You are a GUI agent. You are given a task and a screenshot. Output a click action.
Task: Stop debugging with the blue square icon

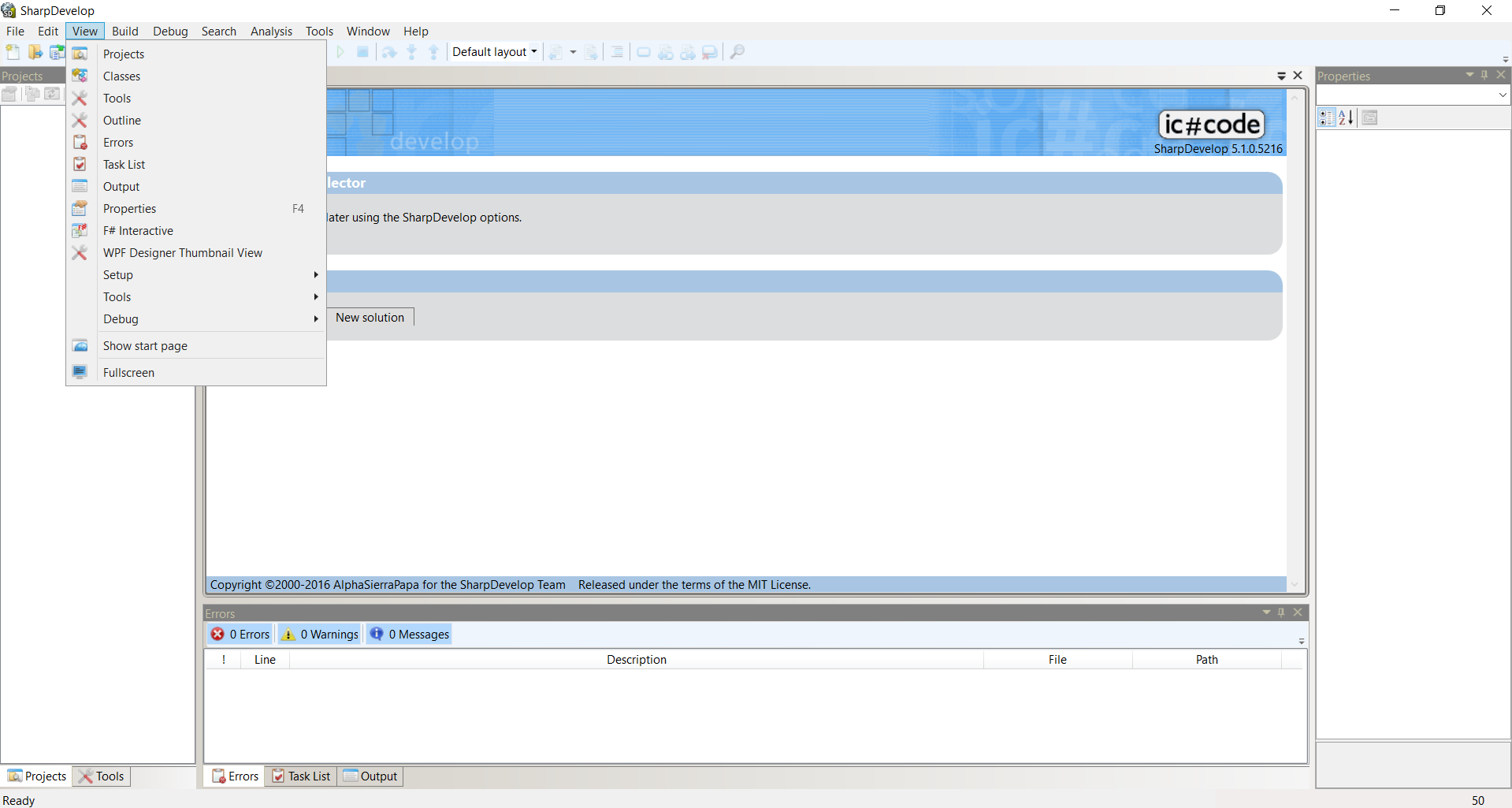coord(363,52)
